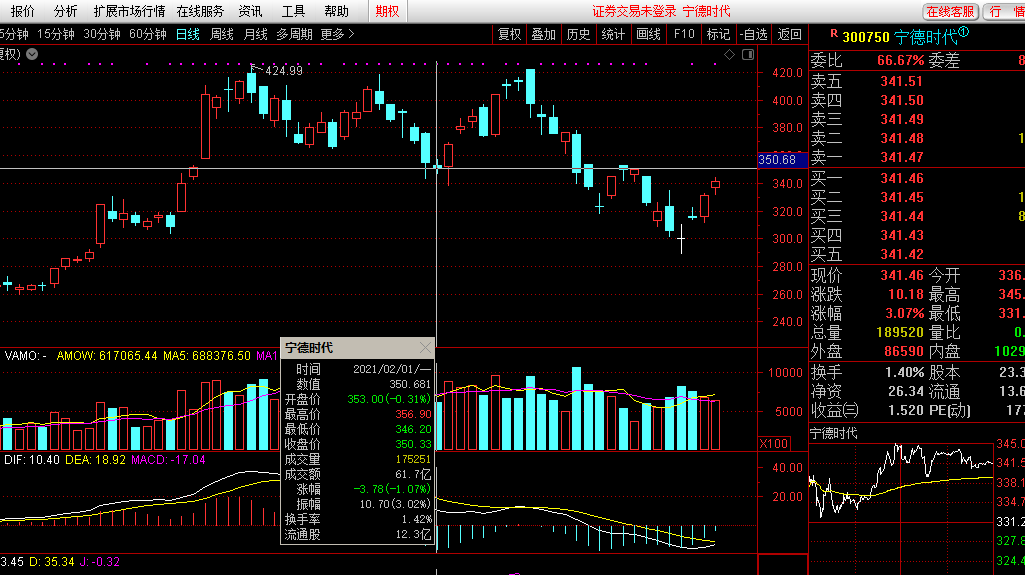
Task: Click the 委比 value 66.67%
Action: click(x=900, y=60)
